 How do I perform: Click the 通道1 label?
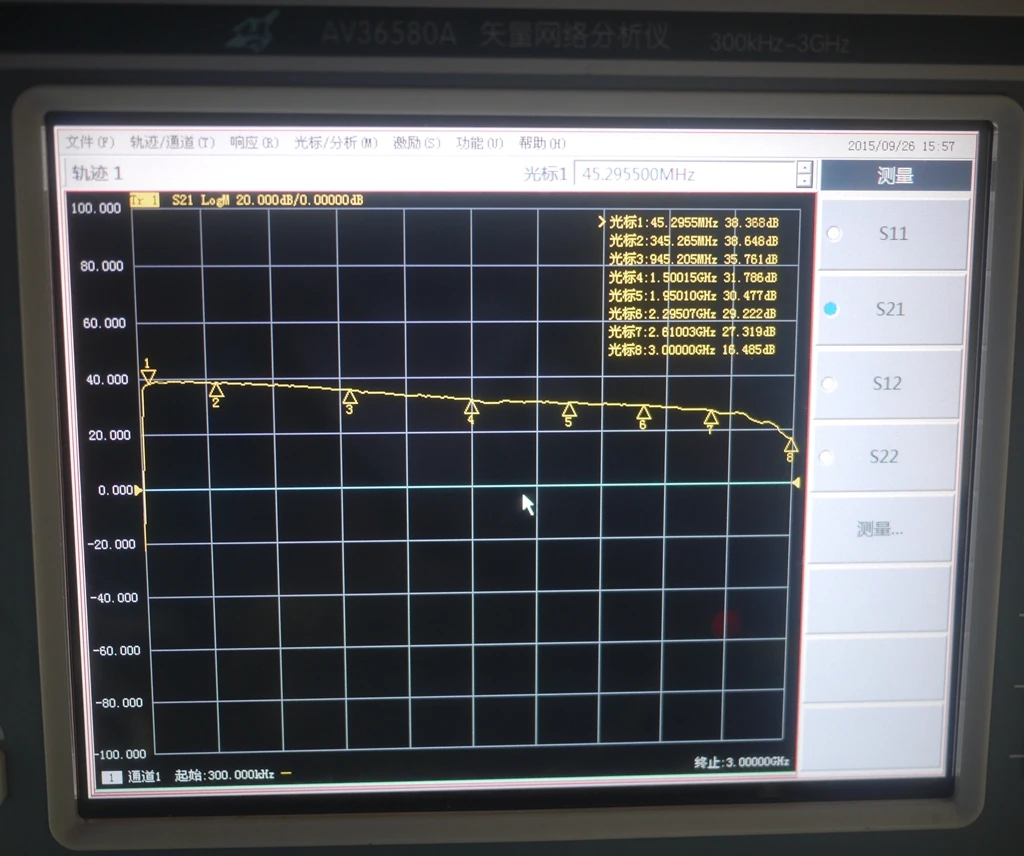pos(144,776)
